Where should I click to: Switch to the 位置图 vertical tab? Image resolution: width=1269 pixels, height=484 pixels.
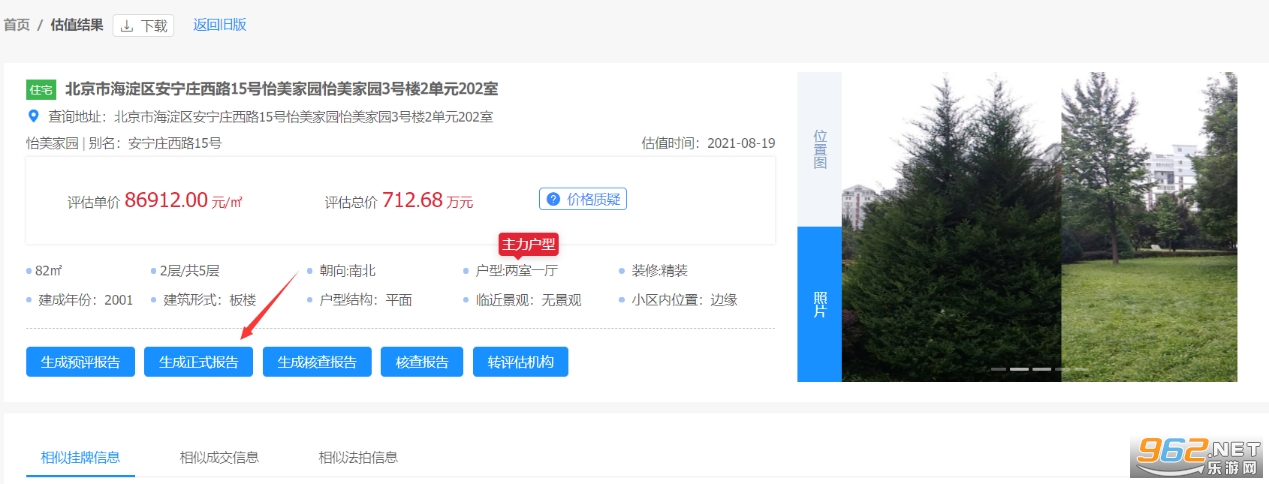819,149
